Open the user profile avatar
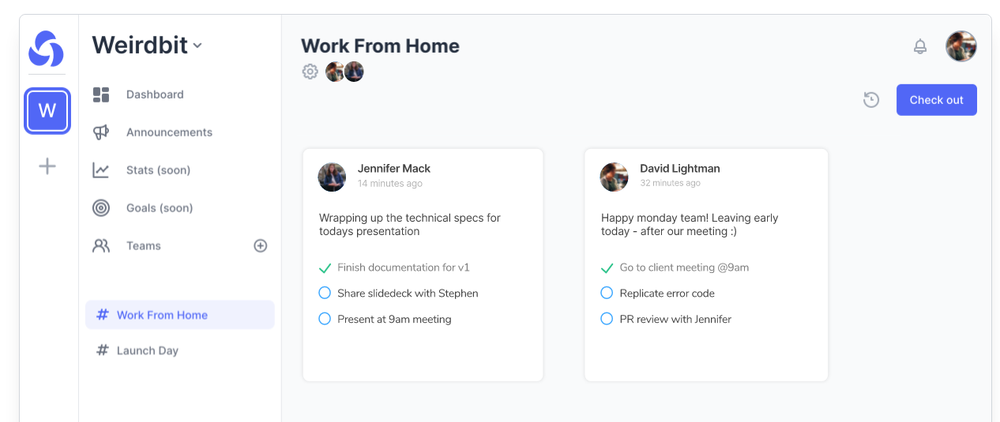 [960, 47]
